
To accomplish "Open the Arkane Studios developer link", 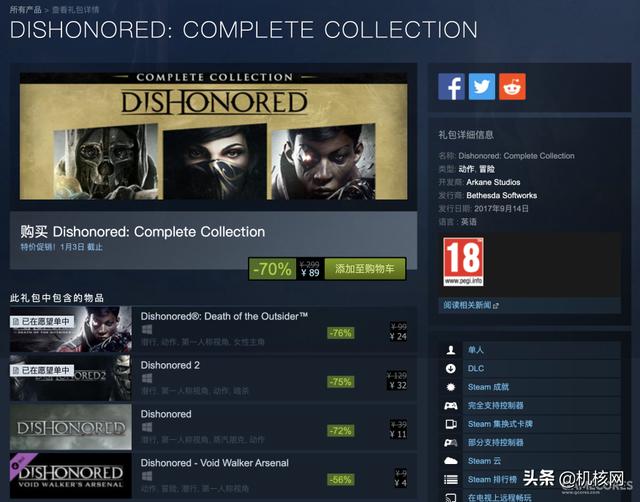I will [x=493, y=182].
